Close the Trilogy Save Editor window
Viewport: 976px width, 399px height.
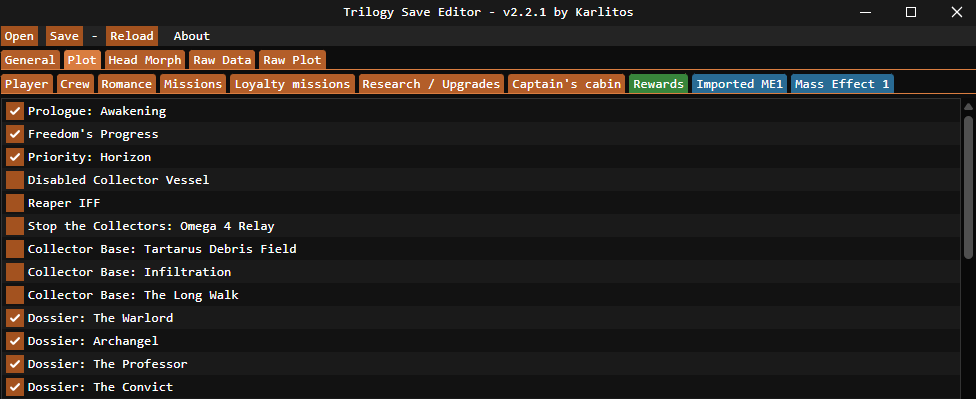956,12
